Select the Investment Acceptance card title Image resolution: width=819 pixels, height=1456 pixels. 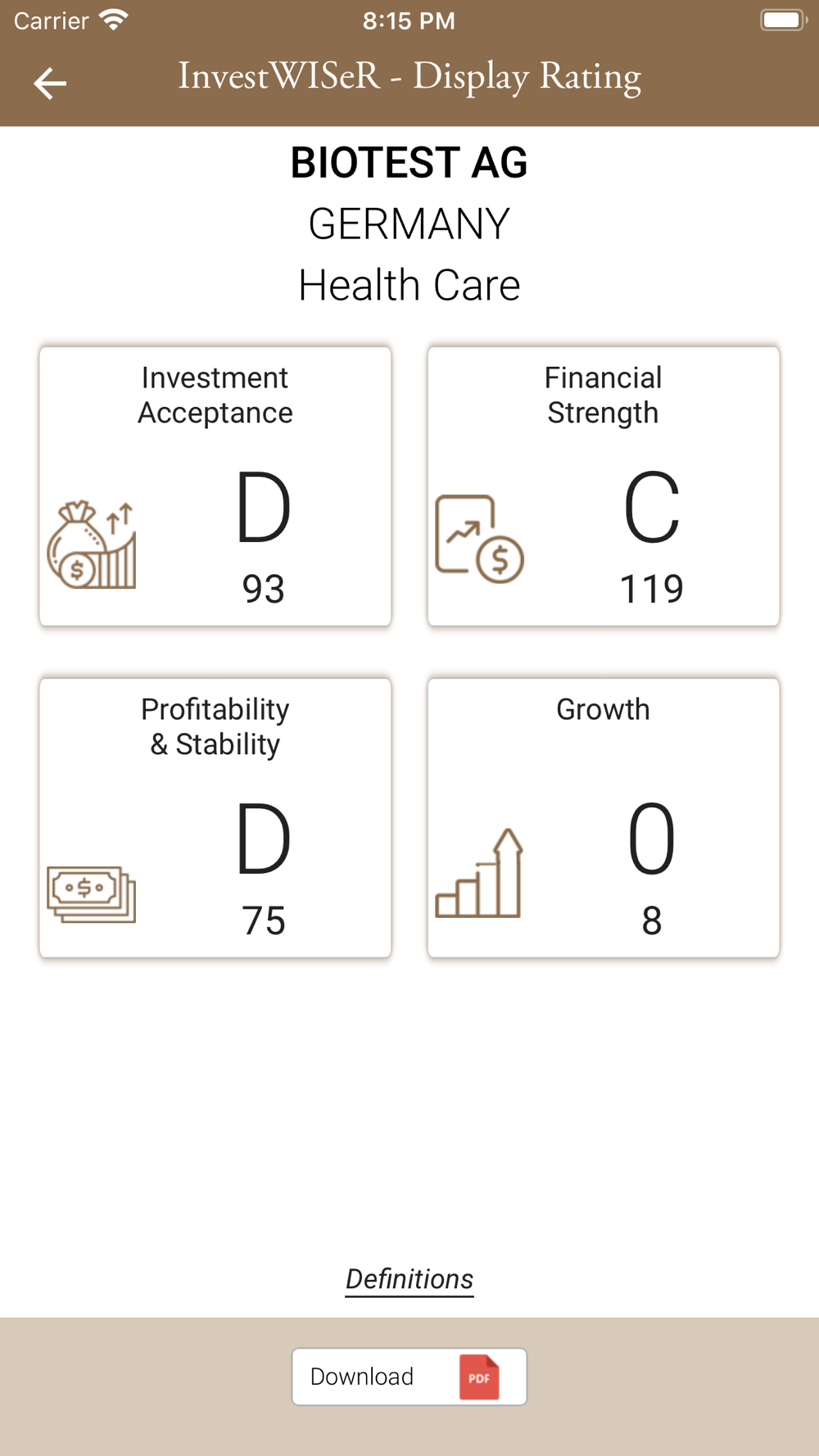click(215, 396)
